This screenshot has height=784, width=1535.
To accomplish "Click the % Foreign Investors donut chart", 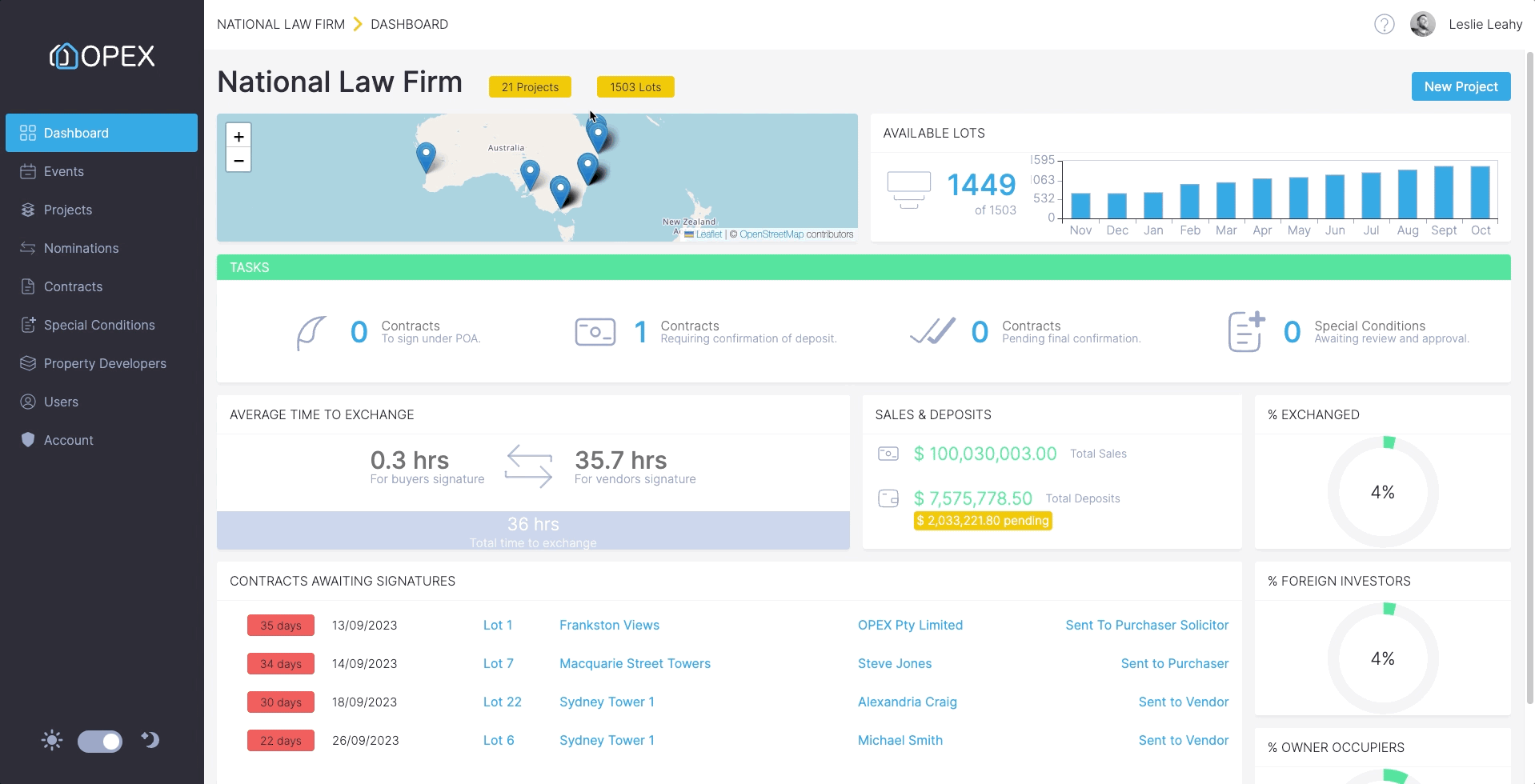I will click(1383, 658).
